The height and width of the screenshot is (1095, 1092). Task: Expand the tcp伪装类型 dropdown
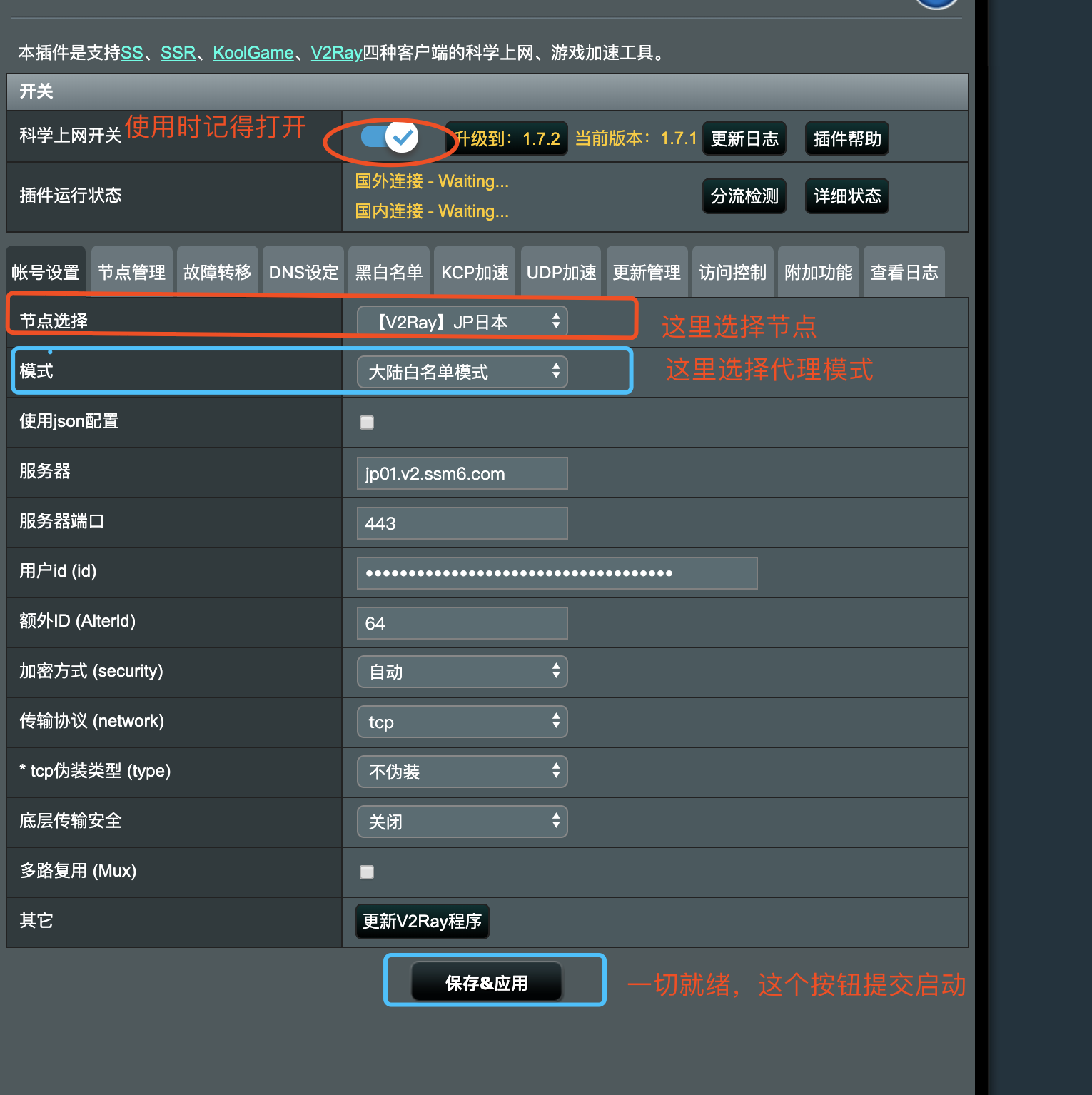(462, 772)
